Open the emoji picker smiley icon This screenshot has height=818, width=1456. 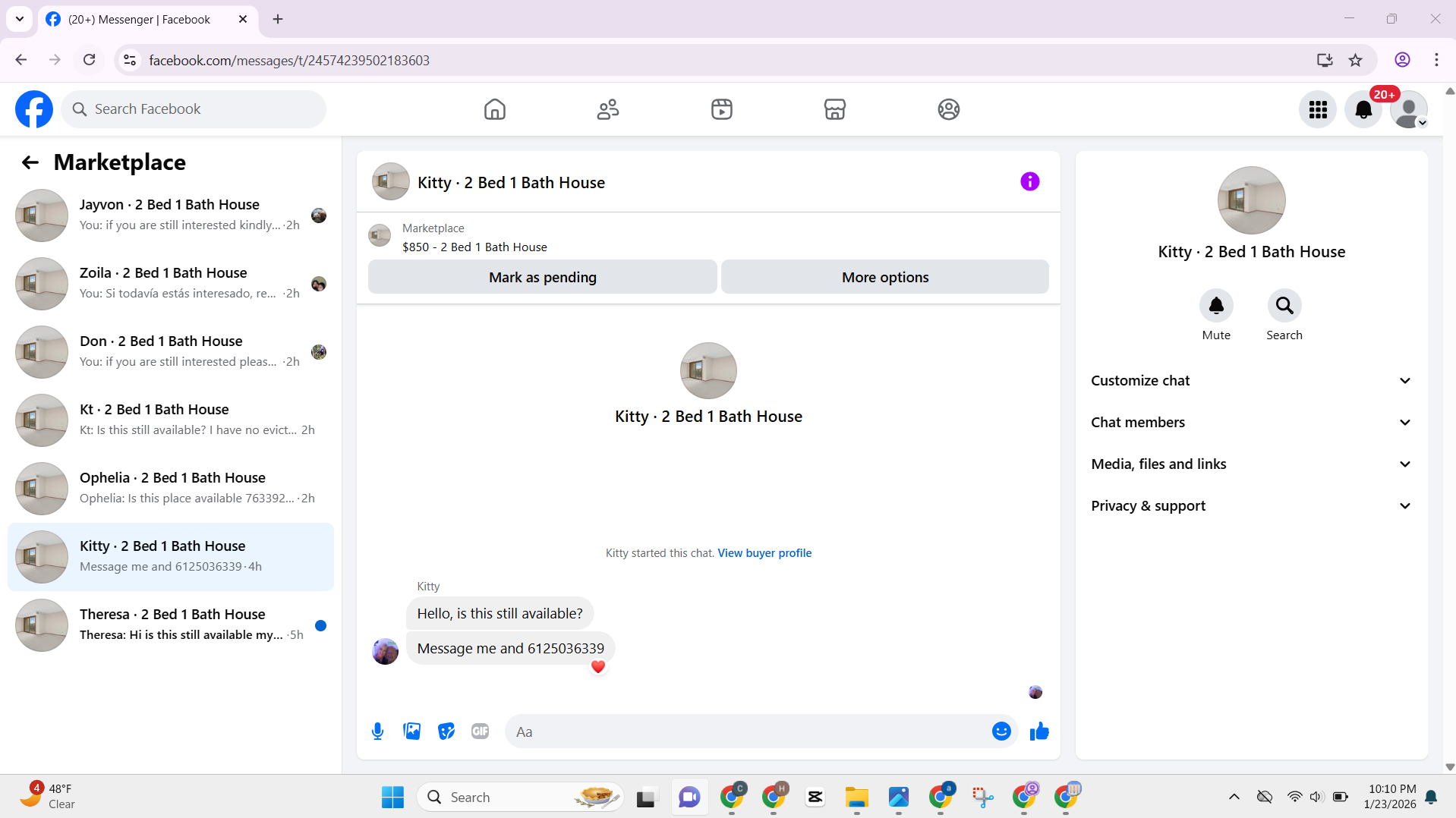(x=1001, y=731)
